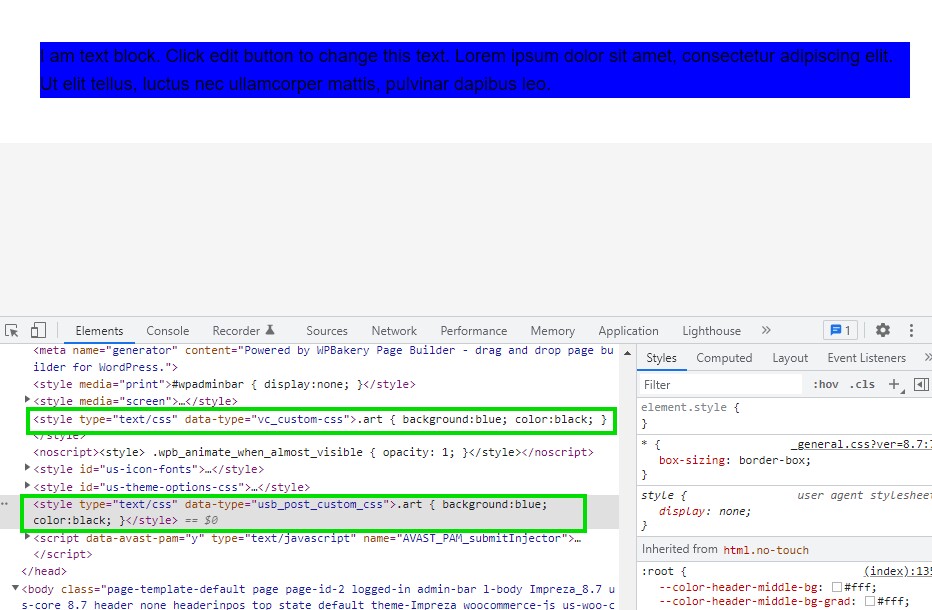Open the Network panel

[393, 330]
